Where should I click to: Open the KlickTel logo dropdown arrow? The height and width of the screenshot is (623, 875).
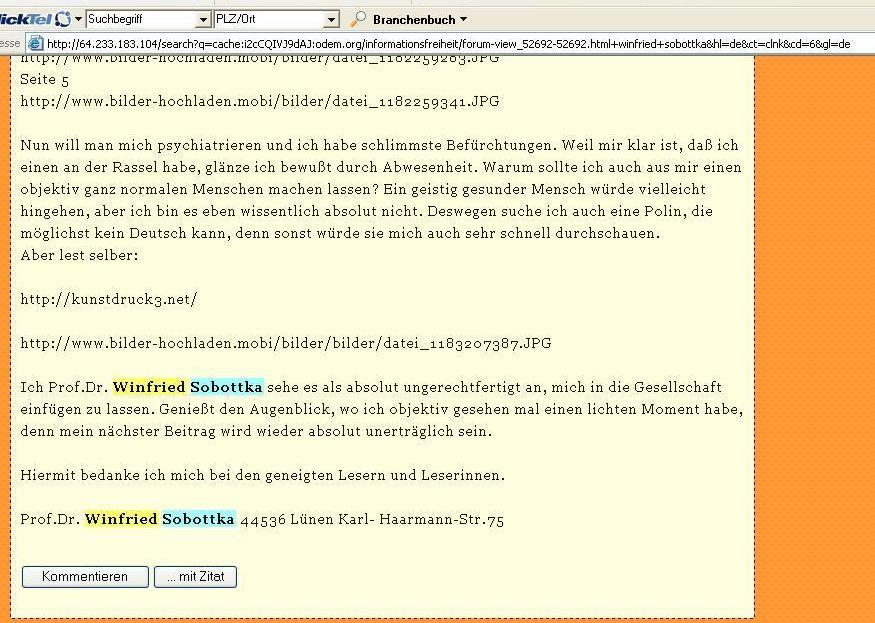coord(78,19)
